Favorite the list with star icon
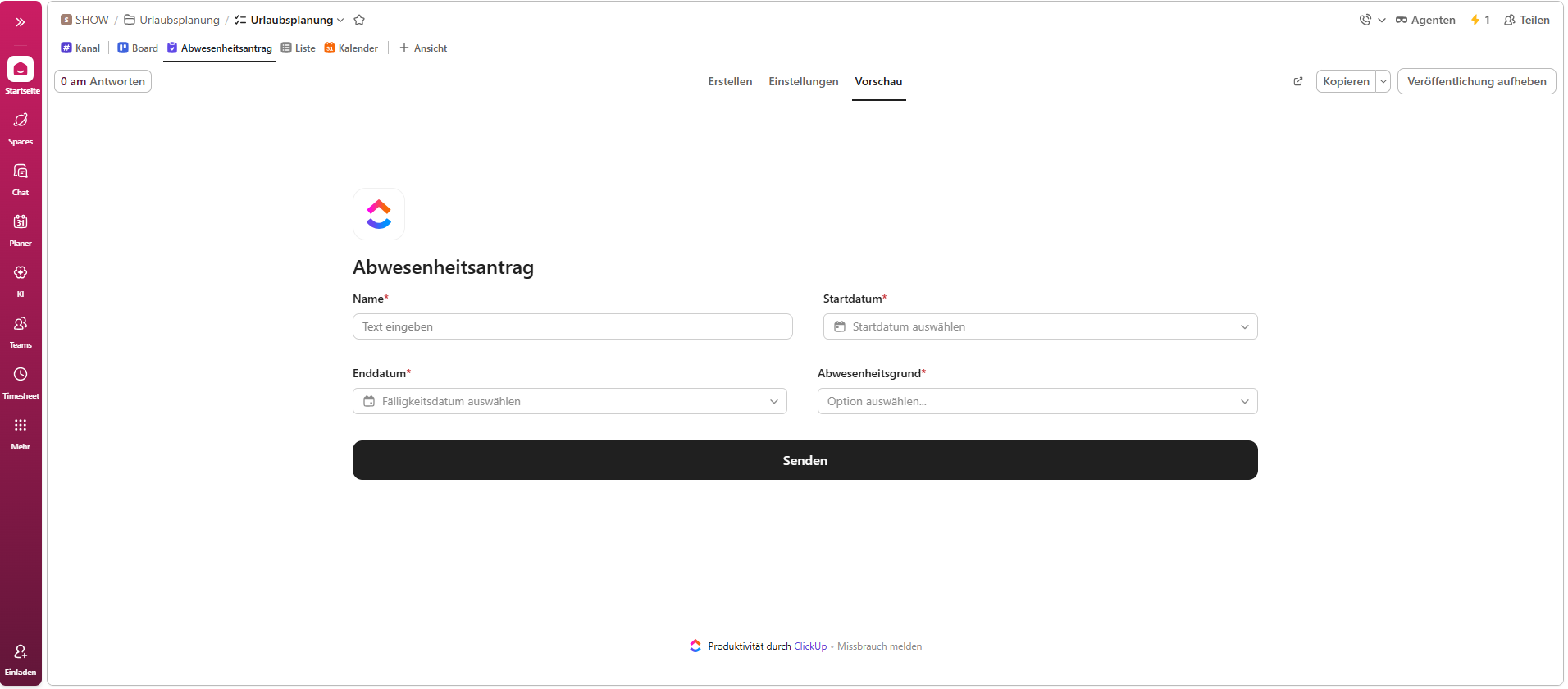1568x689 pixels. tap(359, 20)
